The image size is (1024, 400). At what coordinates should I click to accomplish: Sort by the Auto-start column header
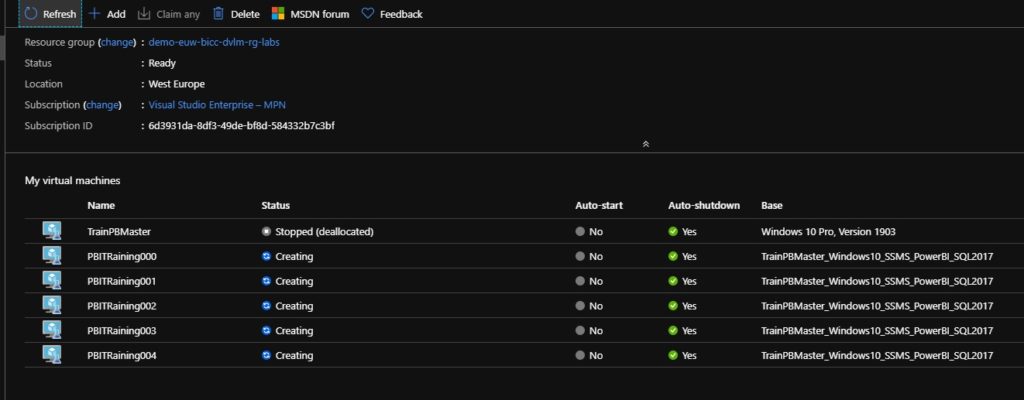[599, 205]
